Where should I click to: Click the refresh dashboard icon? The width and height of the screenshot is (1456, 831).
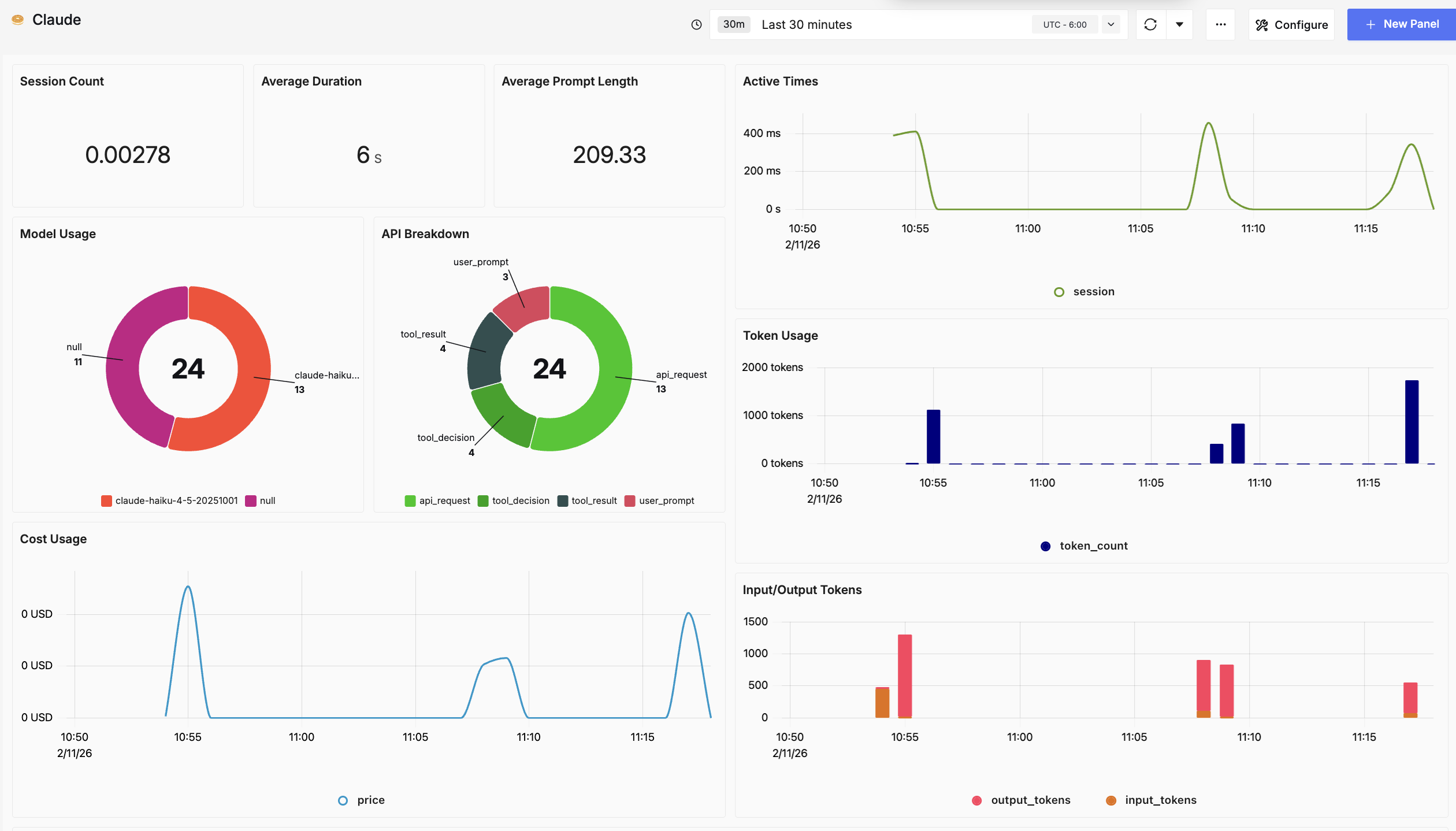click(1150, 25)
